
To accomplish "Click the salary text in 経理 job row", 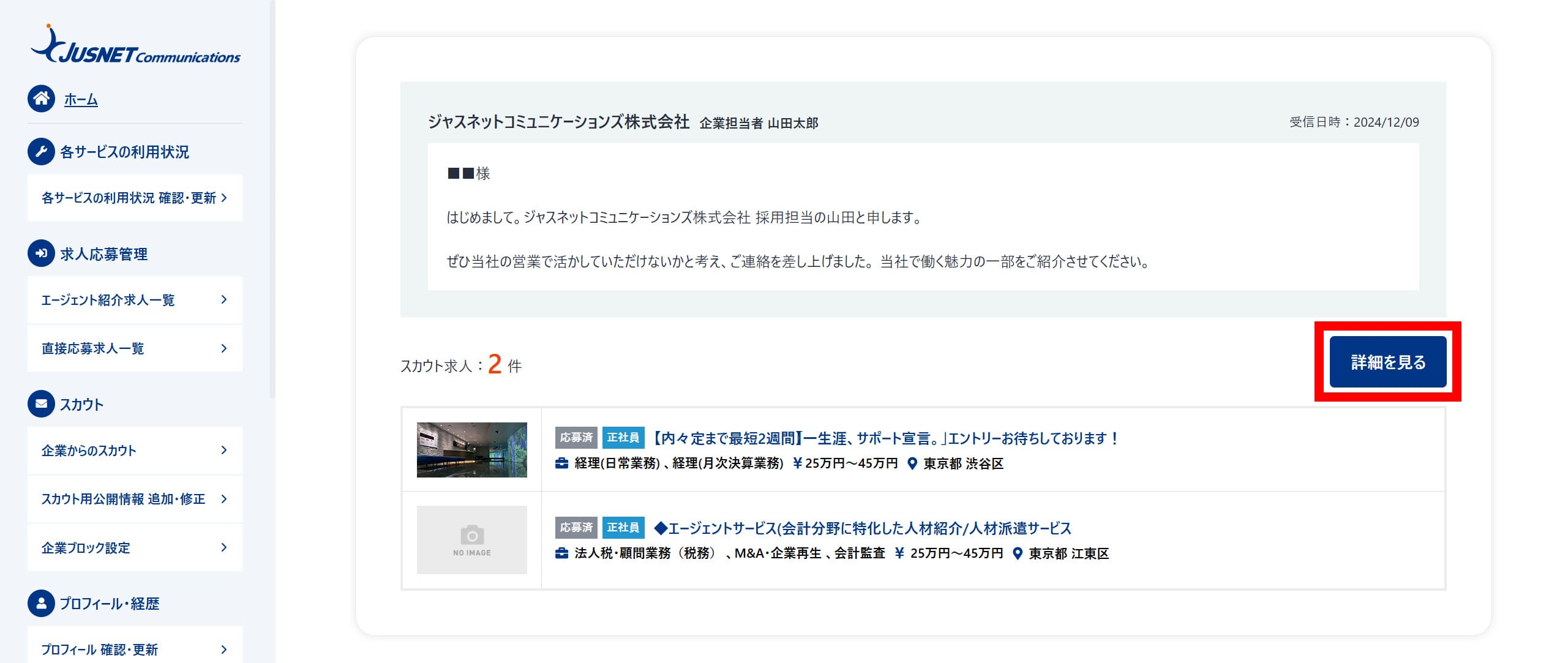I will click(852, 463).
